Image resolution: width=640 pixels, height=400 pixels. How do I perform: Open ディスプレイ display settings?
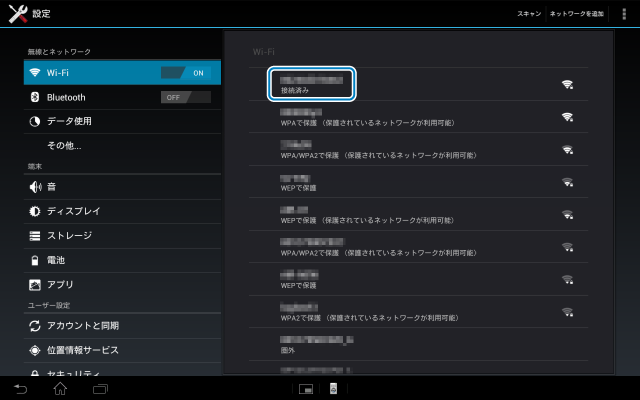click(73, 211)
